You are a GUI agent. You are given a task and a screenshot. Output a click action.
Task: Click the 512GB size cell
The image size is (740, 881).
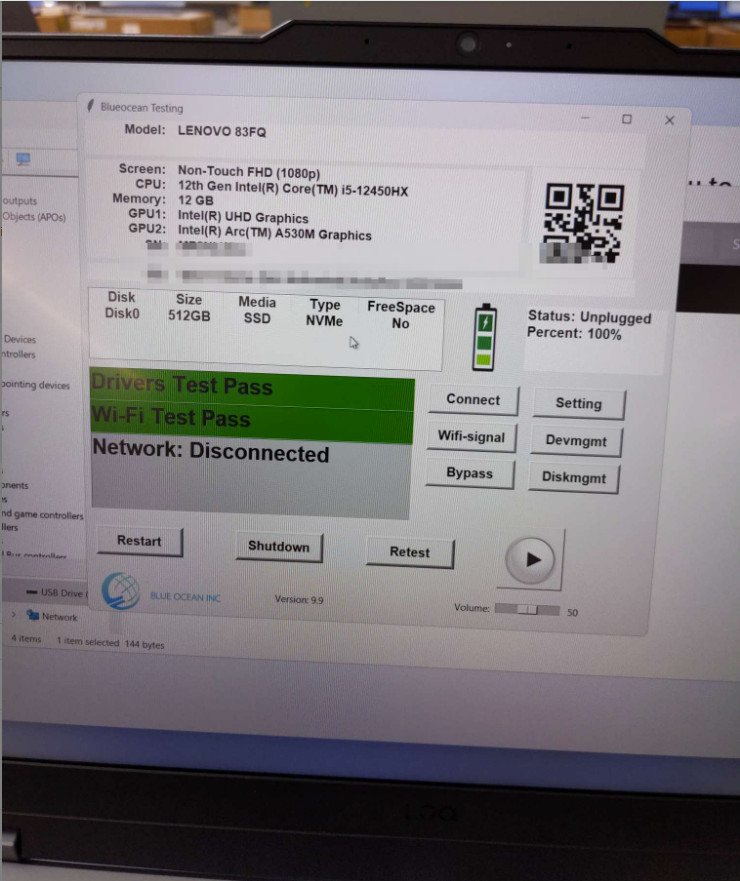tap(189, 316)
